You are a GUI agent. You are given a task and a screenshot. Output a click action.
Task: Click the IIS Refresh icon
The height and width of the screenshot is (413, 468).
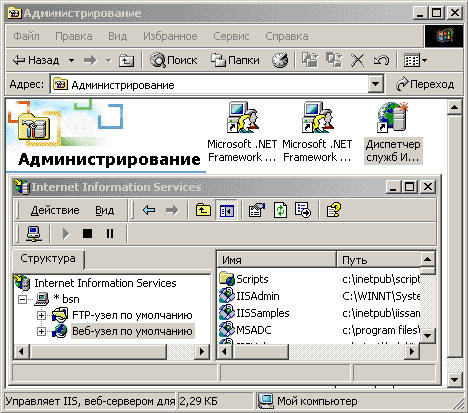tap(280, 210)
